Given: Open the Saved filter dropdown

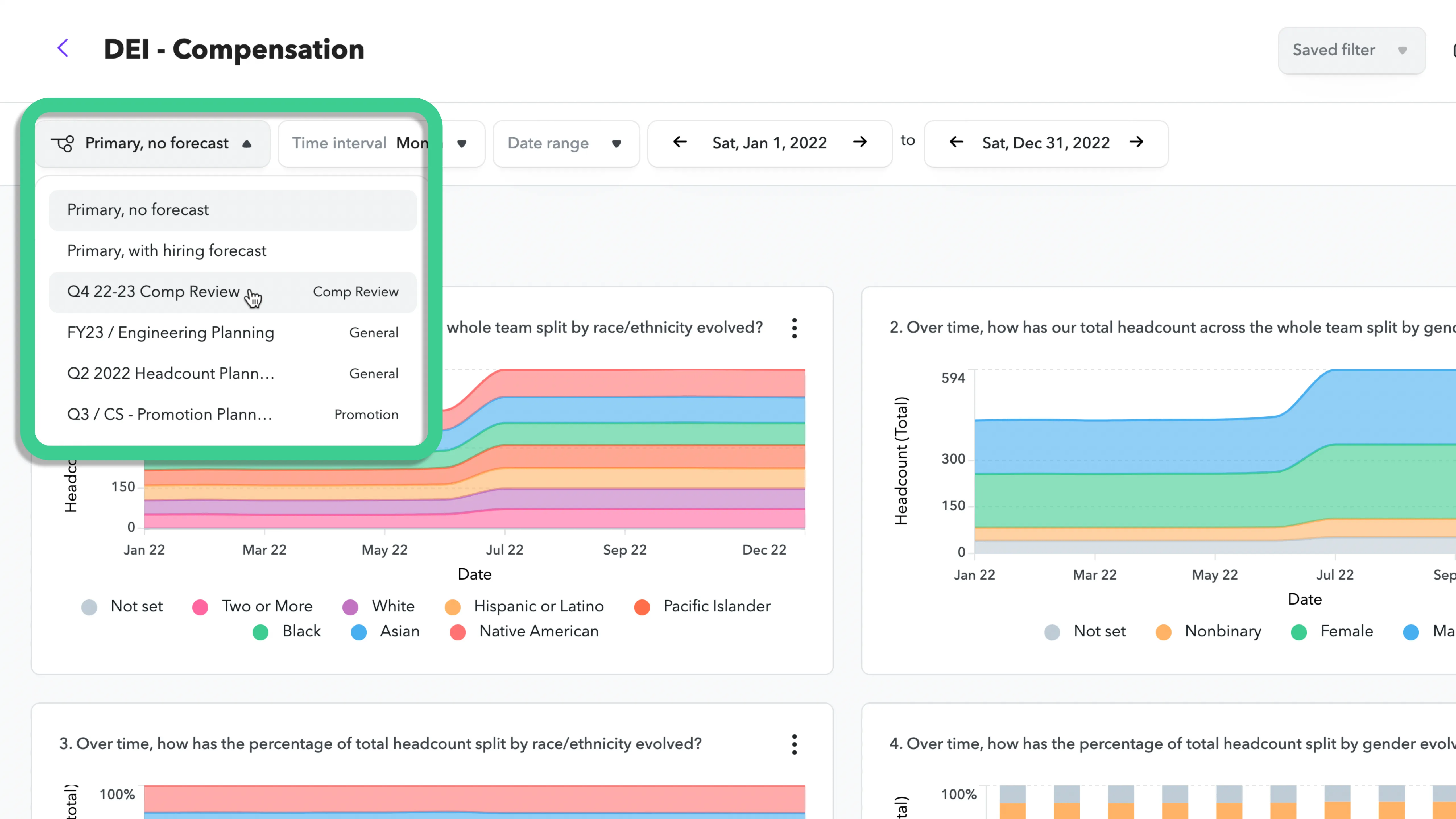Looking at the screenshot, I should pos(1351,50).
